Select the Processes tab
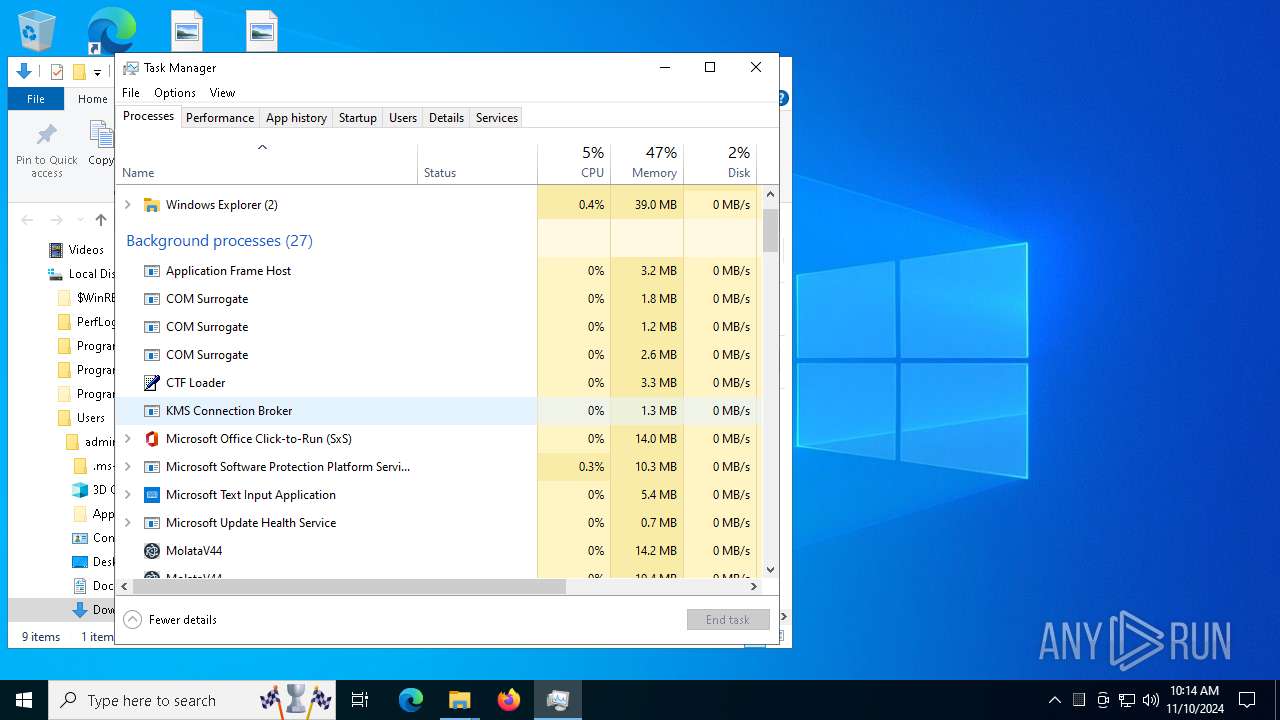The image size is (1280, 720). click(x=148, y=116)
